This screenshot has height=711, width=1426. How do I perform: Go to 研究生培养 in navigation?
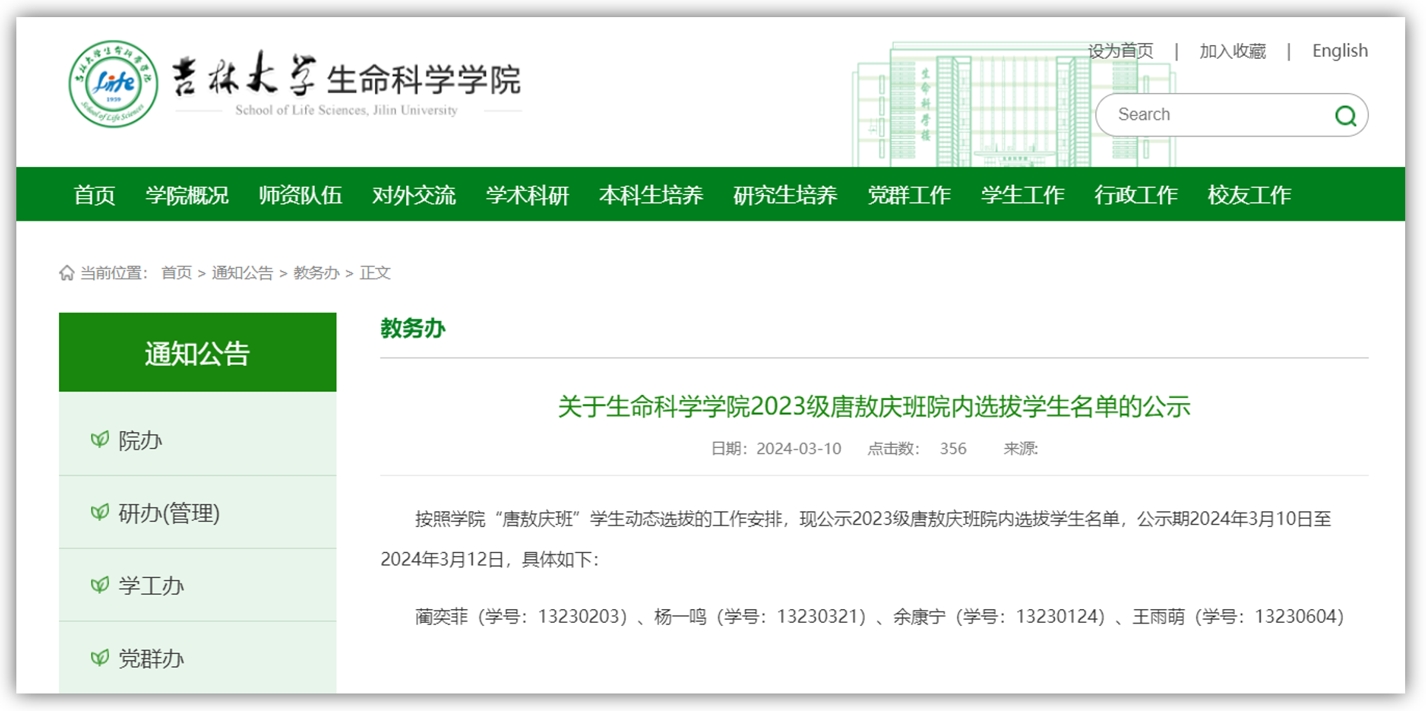tap(785, 195)
